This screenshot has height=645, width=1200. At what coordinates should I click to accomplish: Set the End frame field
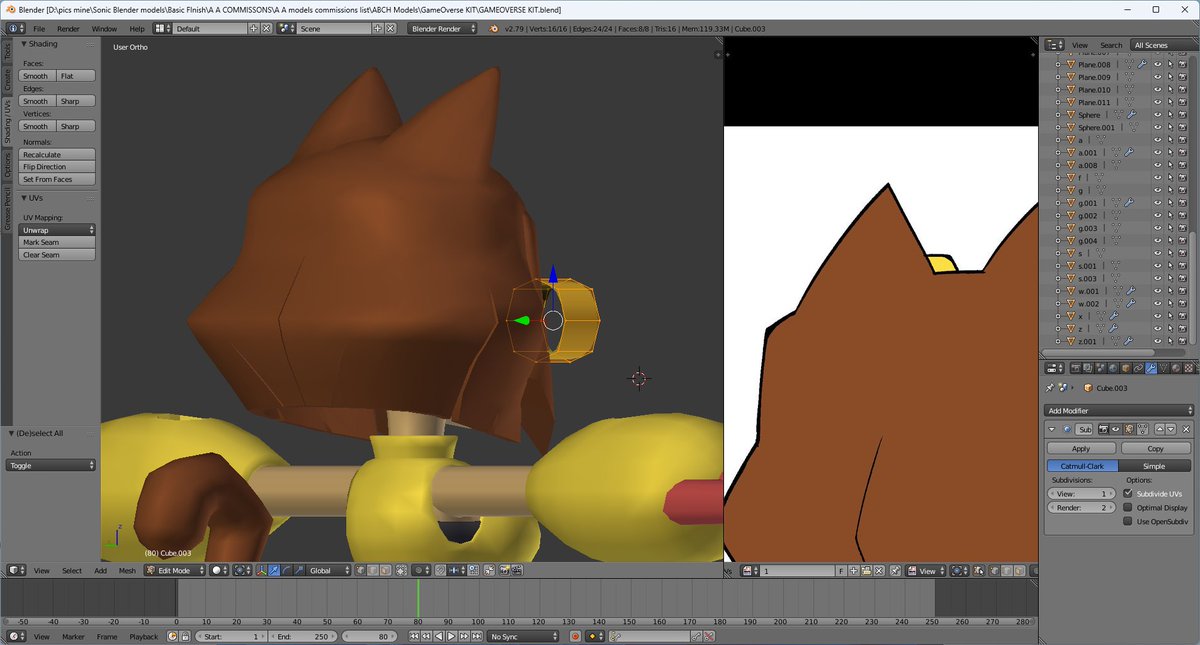point(302,636)
